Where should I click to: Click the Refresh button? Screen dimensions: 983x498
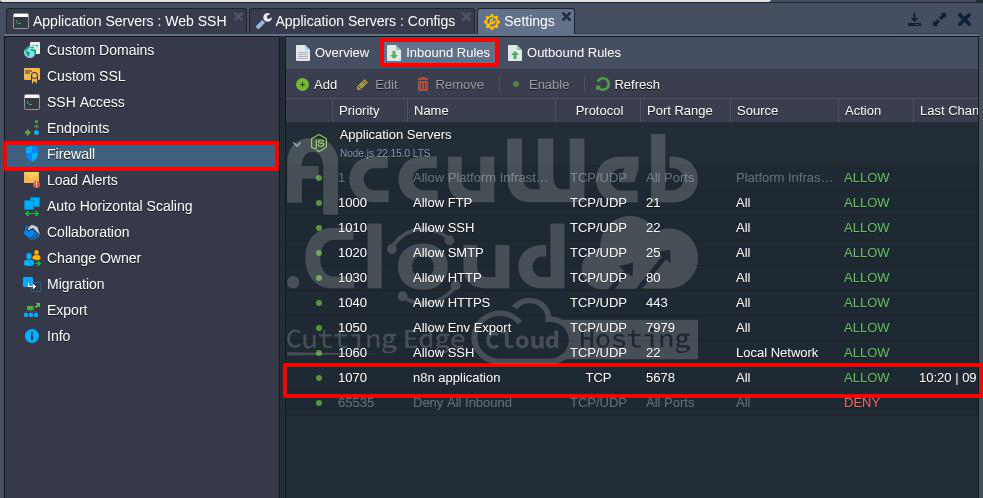coord(628,85)
